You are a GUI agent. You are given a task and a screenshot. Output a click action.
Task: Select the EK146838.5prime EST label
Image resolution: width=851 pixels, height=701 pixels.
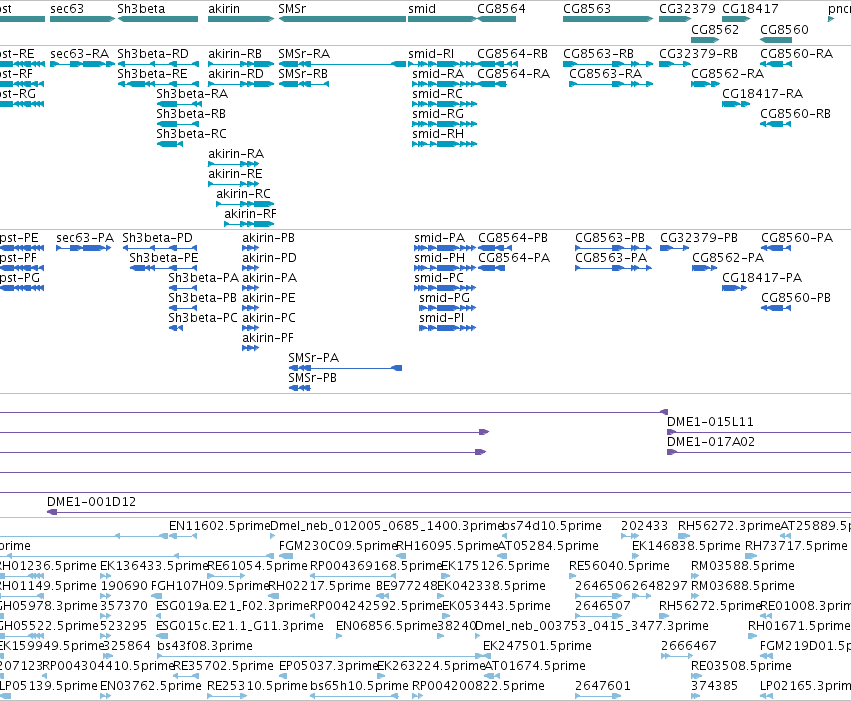pos(686,545)
